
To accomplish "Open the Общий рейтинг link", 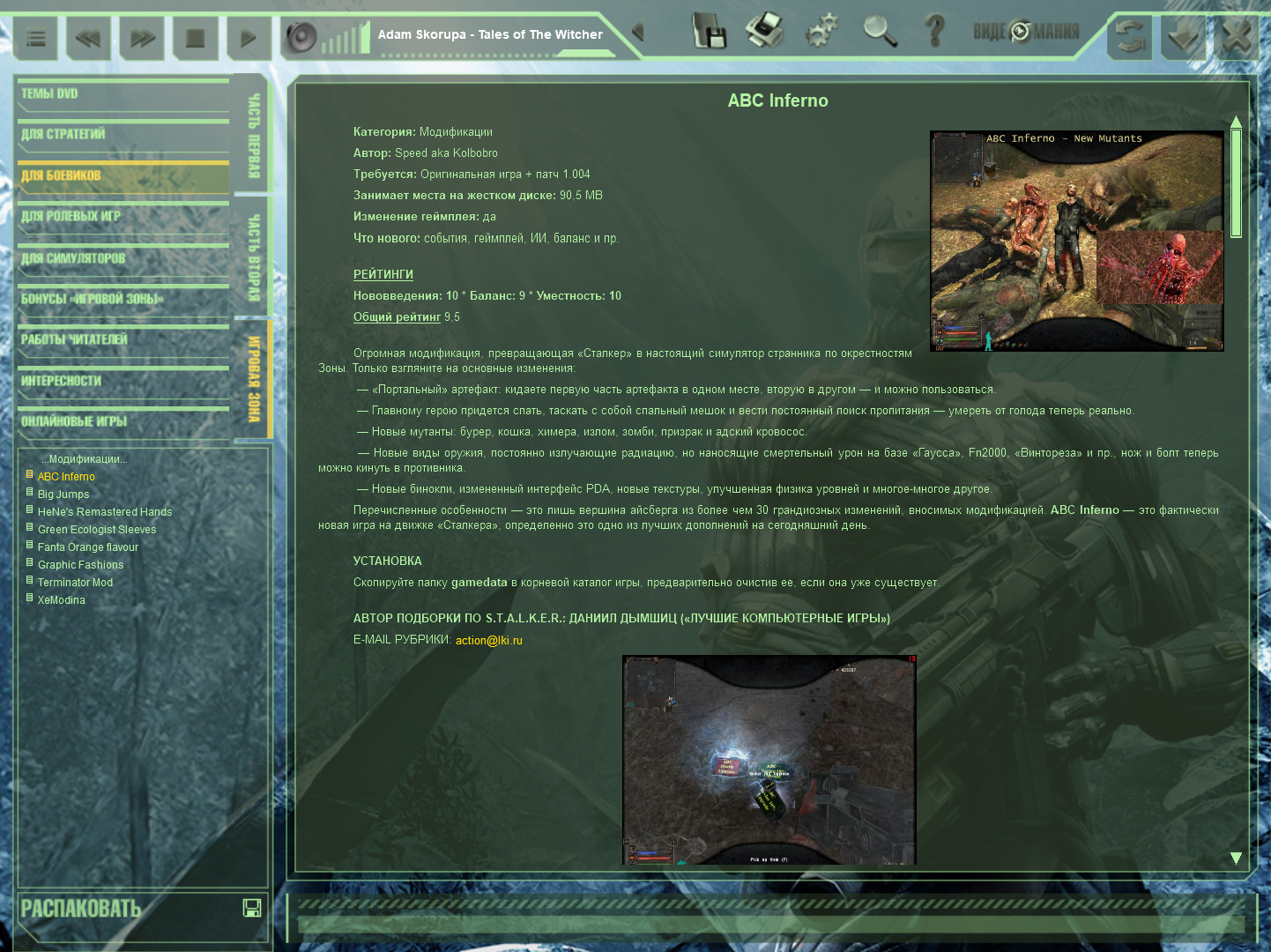I will (x=397, y=317).
